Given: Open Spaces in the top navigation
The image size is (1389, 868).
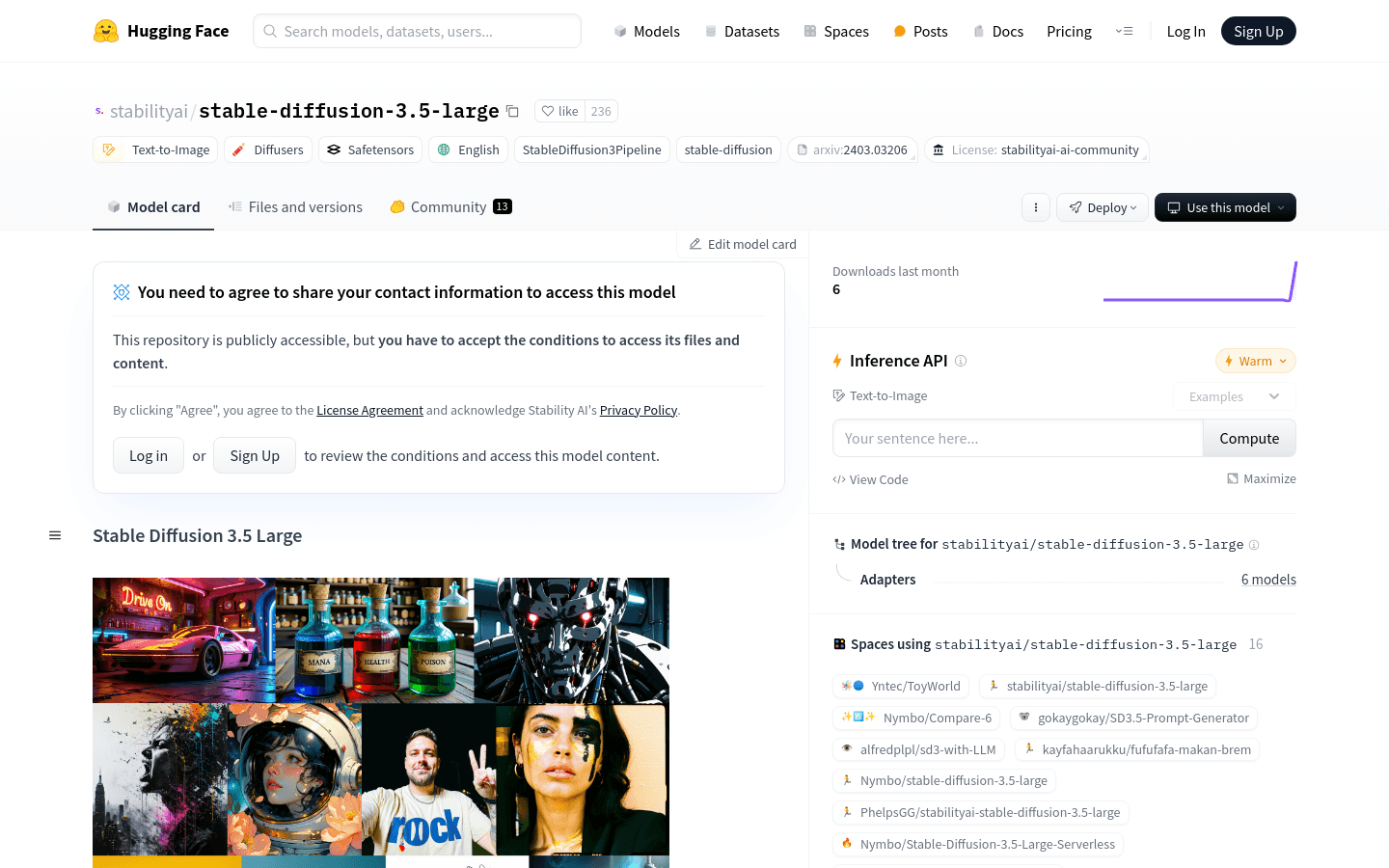Looking at the screenshot, I should [836, 31].
